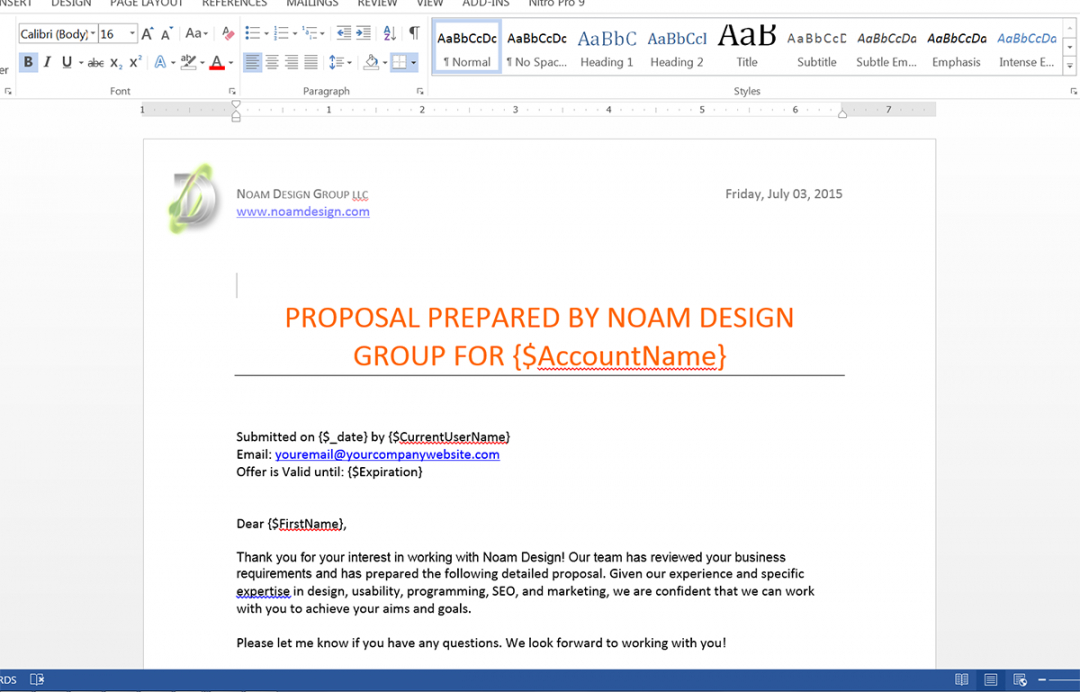The width and height of the screenshot is (1080, 692).
Task: Select the right indent marker on ruler
Action: (842, 114)
